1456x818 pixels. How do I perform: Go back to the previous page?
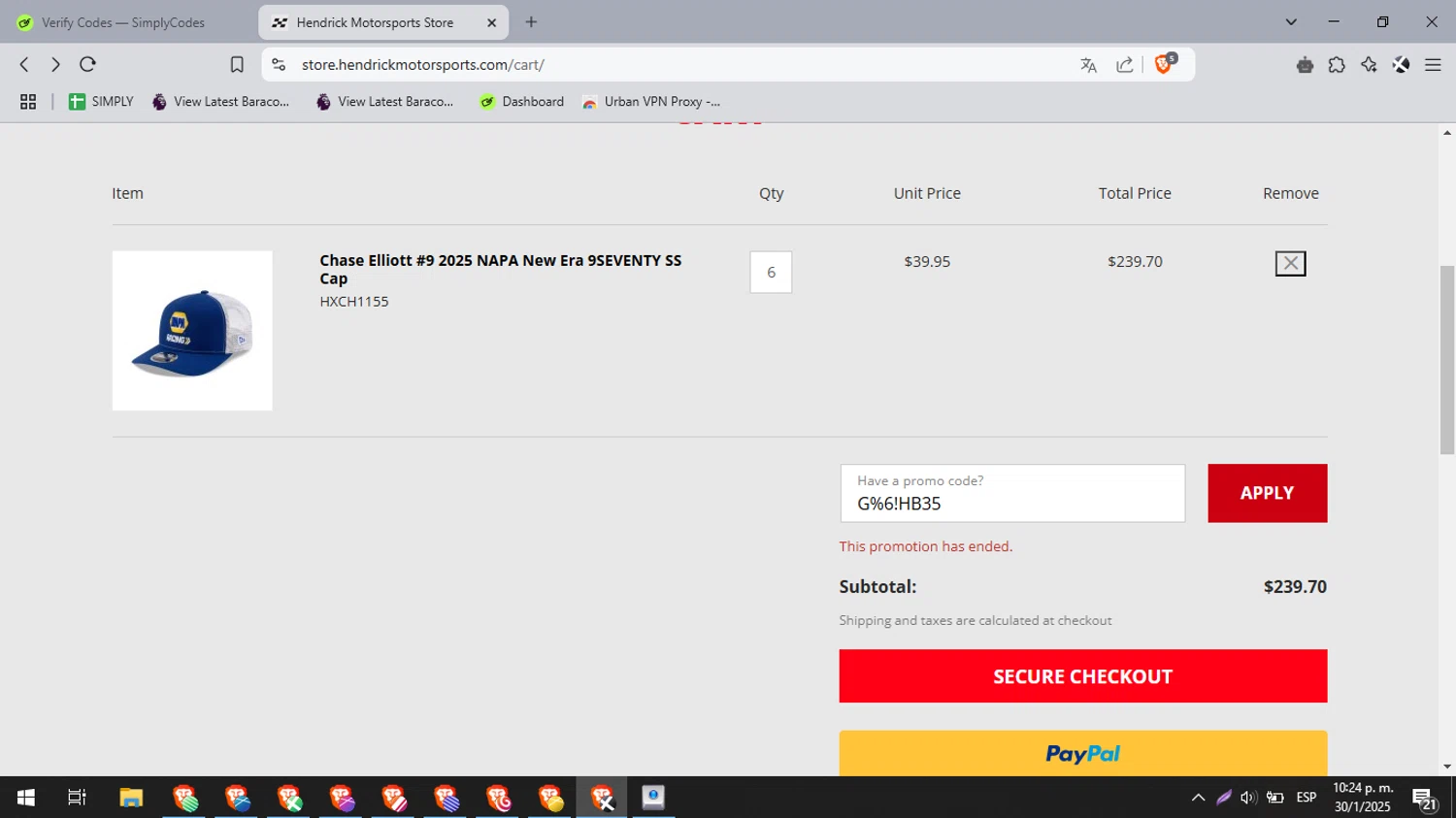tap(24, 64)
